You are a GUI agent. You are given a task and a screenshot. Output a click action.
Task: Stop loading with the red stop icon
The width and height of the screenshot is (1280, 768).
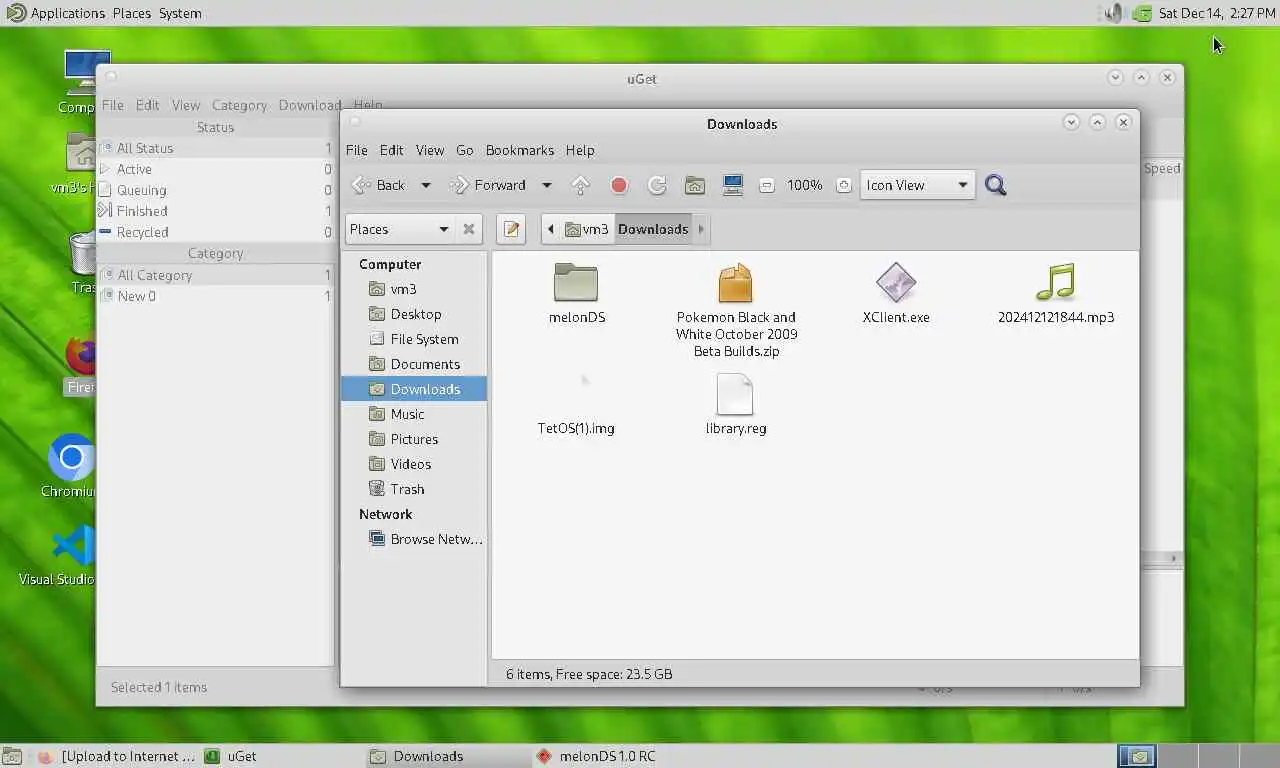pyautogui.click(x=619, y=185)
